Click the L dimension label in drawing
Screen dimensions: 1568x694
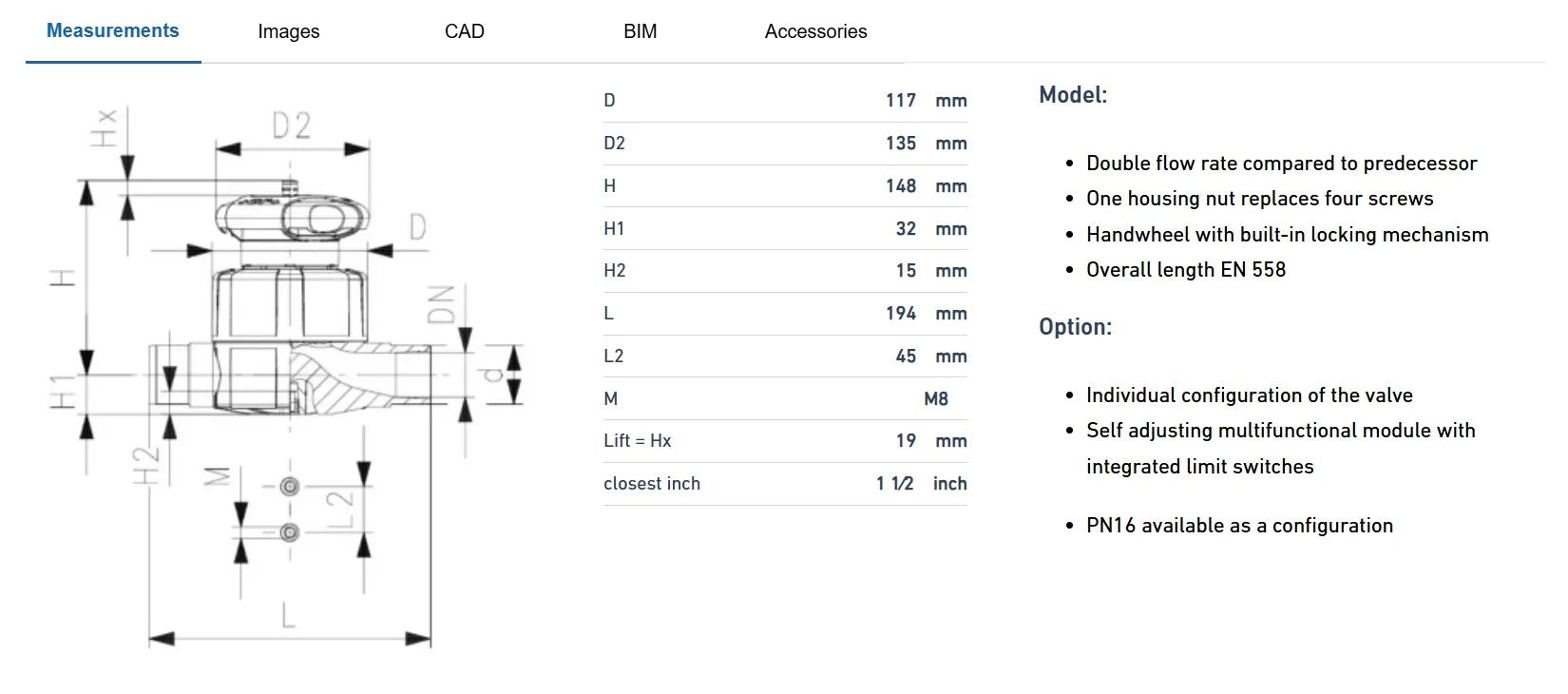(x=289, y=613)
